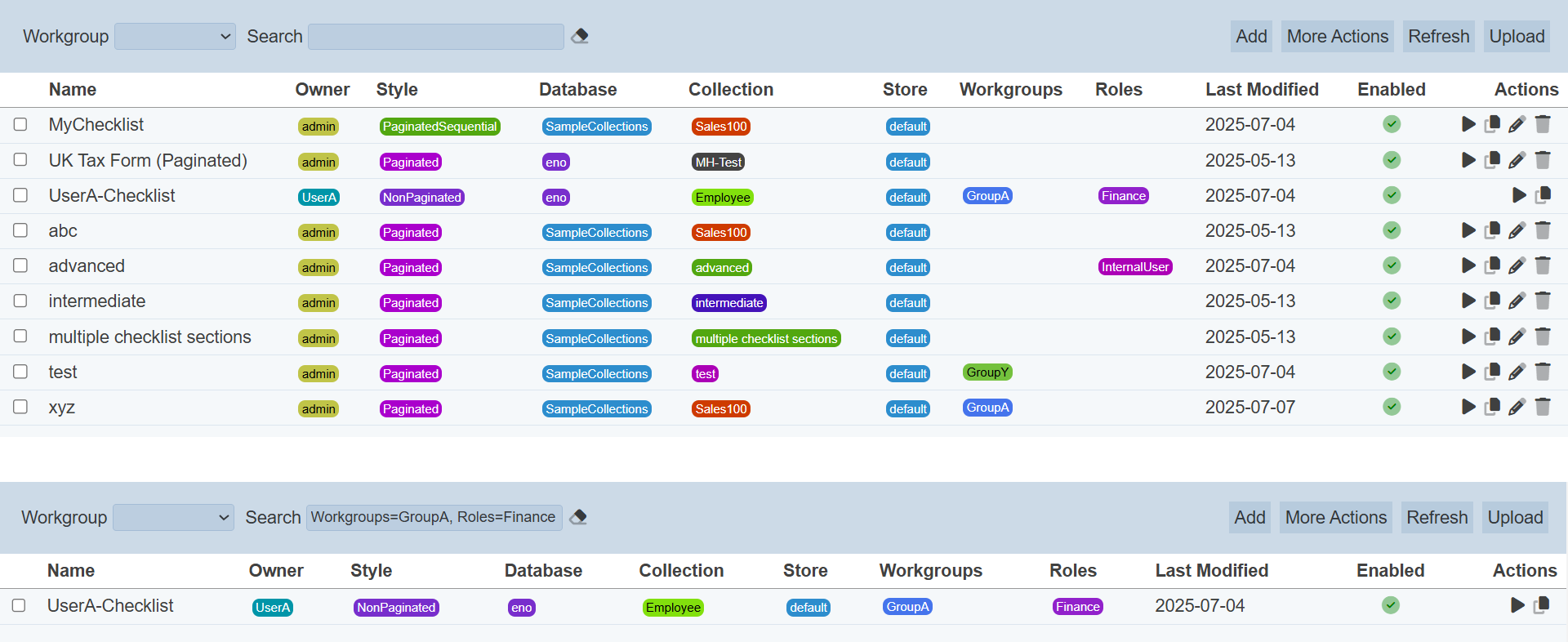The width and height of the screenshot is (1568, 642).
Task: Clear the Workgroups=GroupA search with eraser icon
Action: [578, 517]
